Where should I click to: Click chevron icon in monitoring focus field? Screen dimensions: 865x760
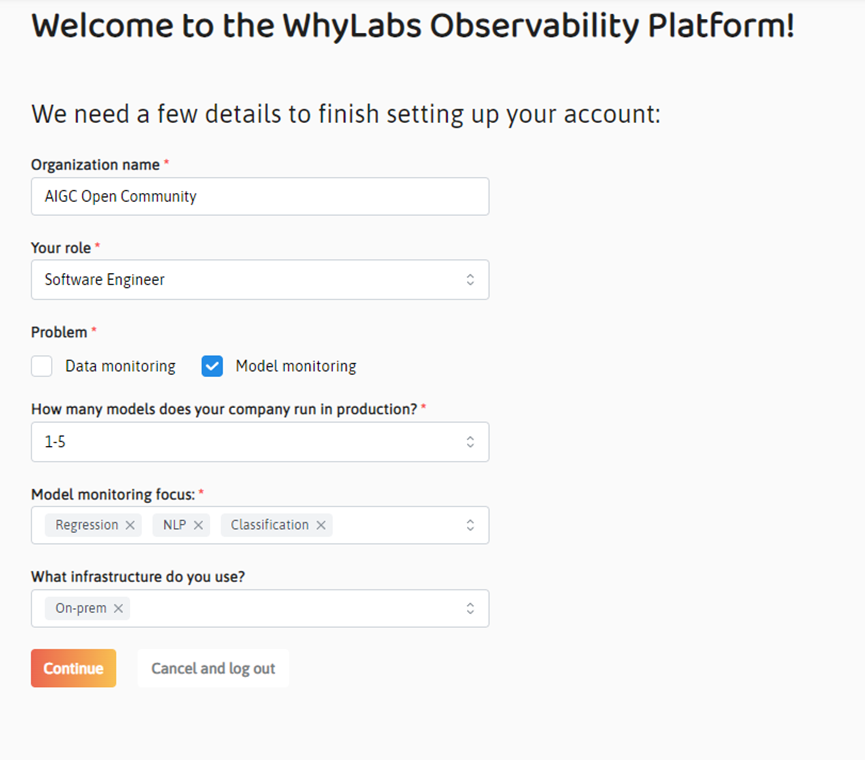pyautogui.click(x=470, y=525)
